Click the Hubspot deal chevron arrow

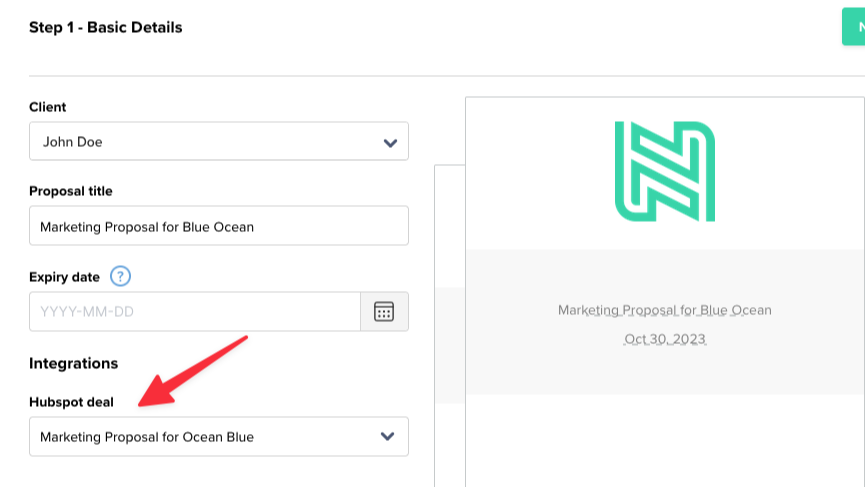388,437
